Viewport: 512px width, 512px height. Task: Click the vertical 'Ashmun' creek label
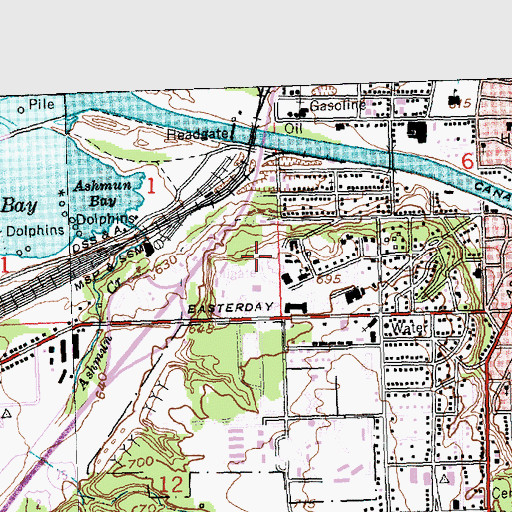tap(95, 363)
